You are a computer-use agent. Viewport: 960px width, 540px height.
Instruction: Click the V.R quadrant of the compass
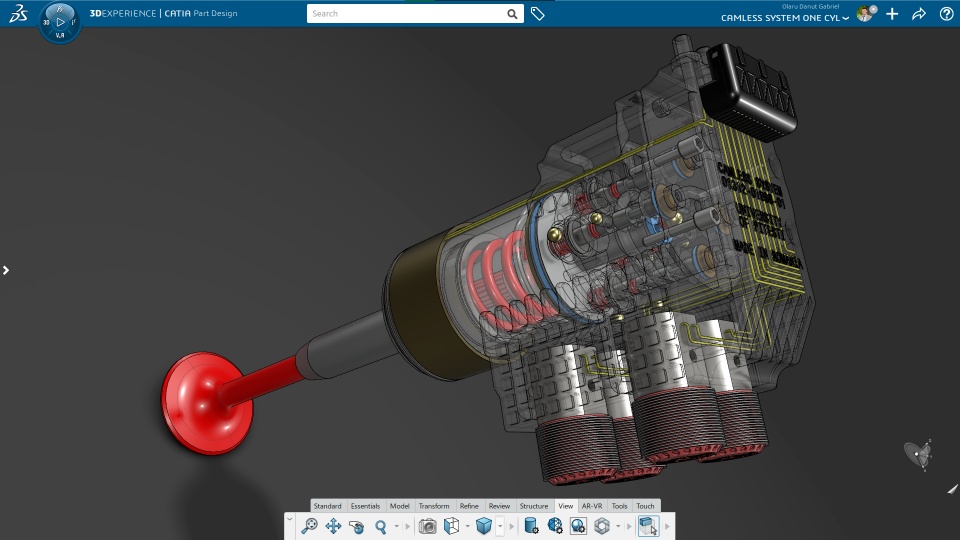coord(60,36)
